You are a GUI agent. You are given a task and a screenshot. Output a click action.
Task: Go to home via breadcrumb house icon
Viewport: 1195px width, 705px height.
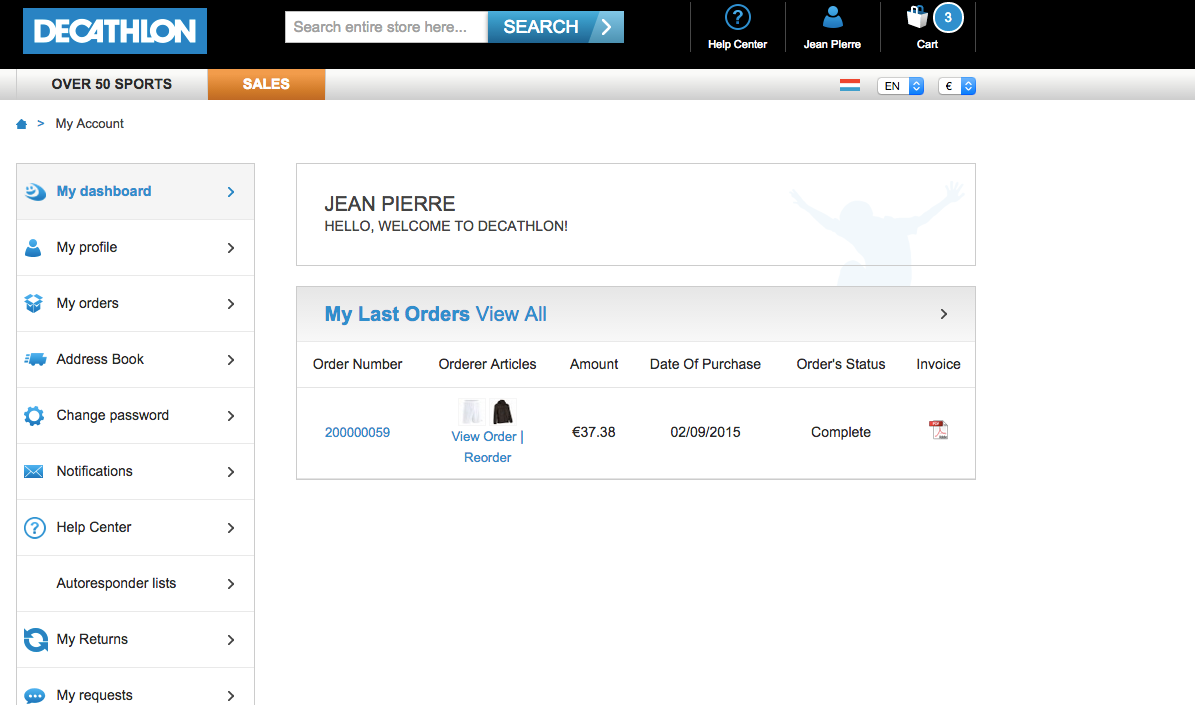(21, 123)
